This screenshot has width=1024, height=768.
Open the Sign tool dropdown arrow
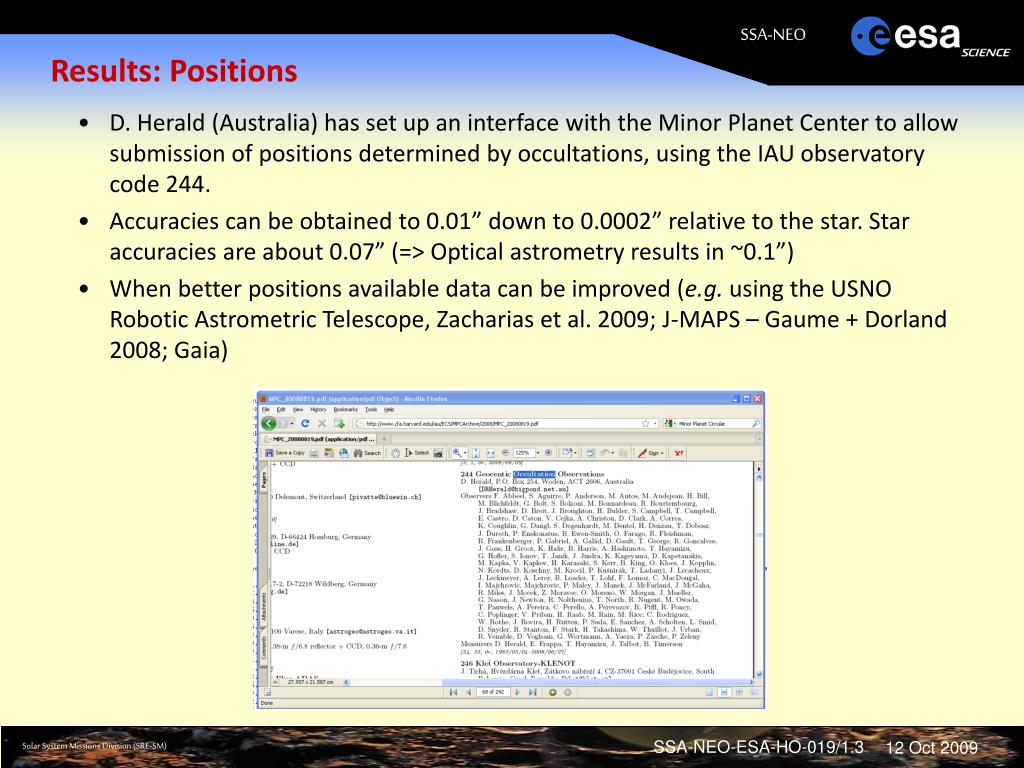662,453
